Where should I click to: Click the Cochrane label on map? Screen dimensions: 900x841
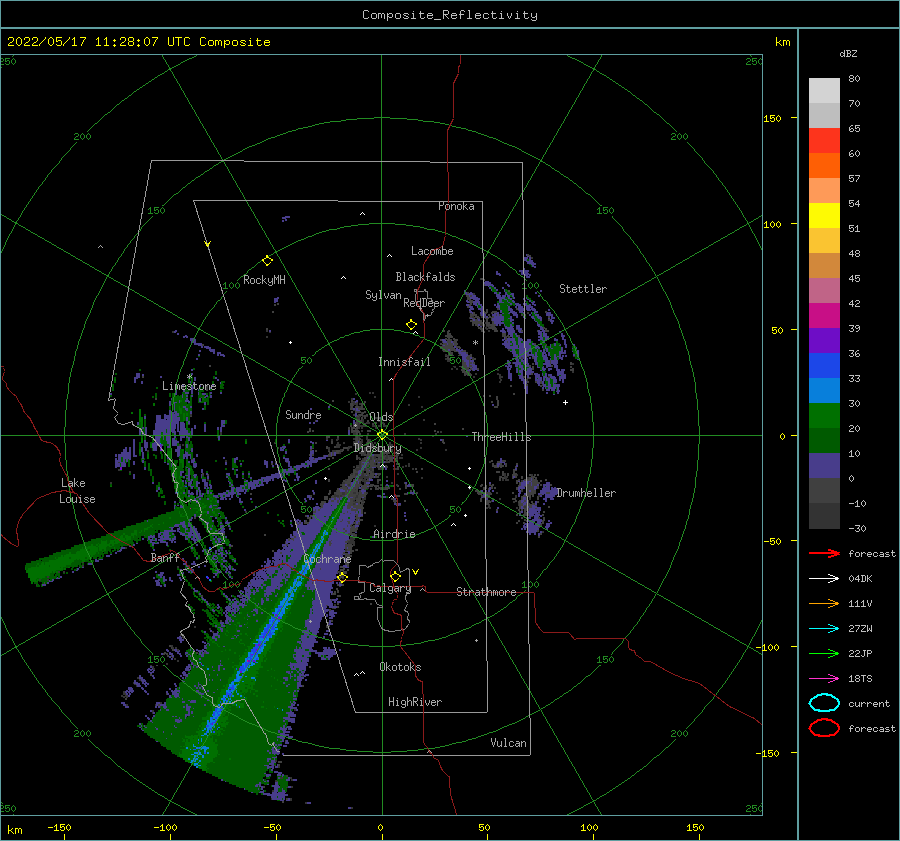(327, 559)
